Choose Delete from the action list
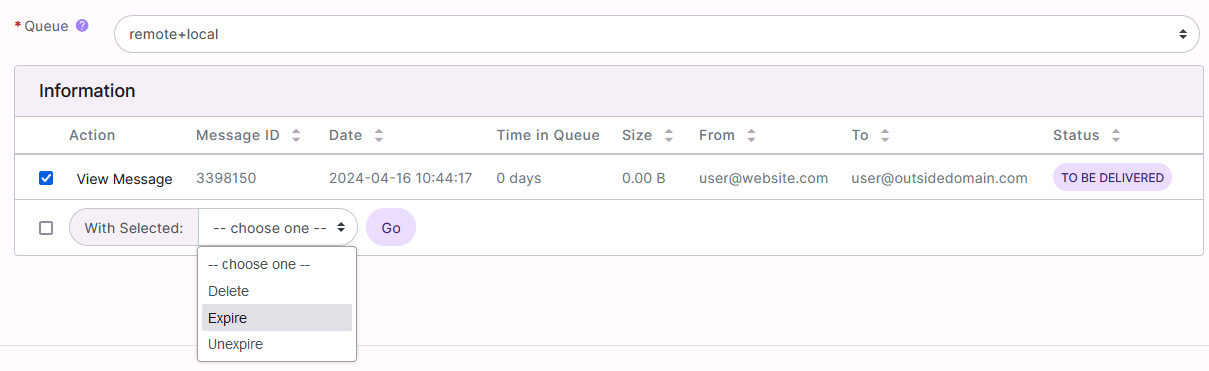 [x=277, y=291]
